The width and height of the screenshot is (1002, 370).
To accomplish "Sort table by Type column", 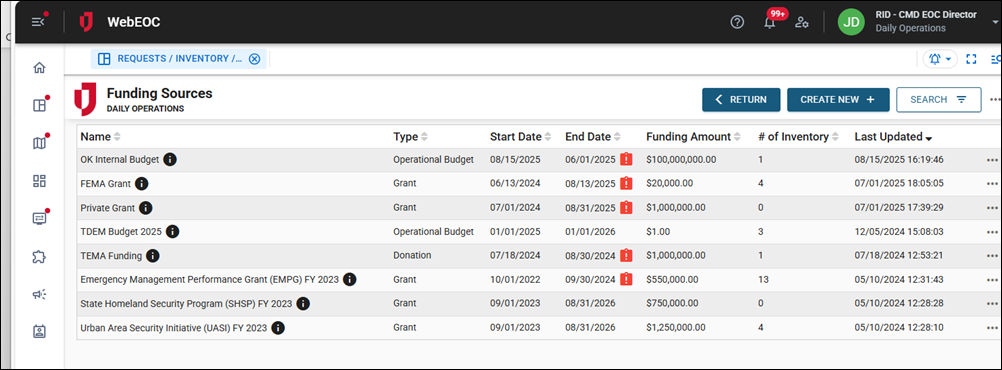I will click(411, 137).
